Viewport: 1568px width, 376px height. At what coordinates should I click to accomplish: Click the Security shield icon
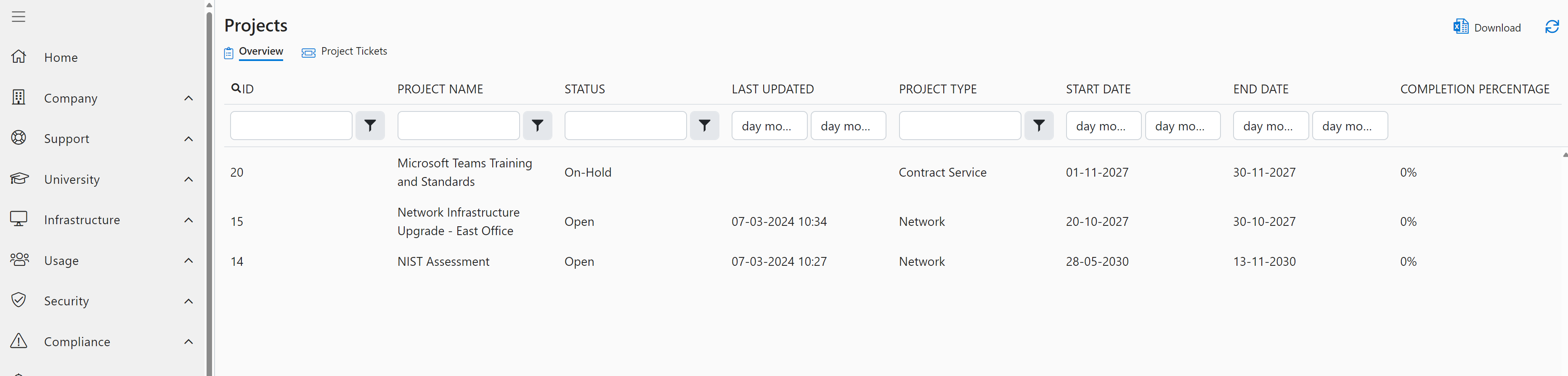point(19,300)
